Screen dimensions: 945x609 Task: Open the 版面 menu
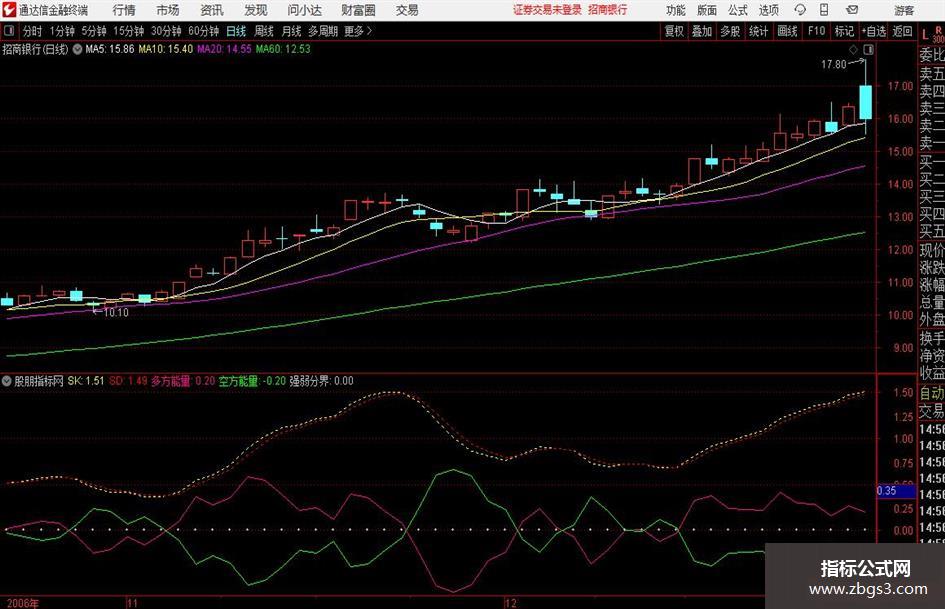pos(707,10)
